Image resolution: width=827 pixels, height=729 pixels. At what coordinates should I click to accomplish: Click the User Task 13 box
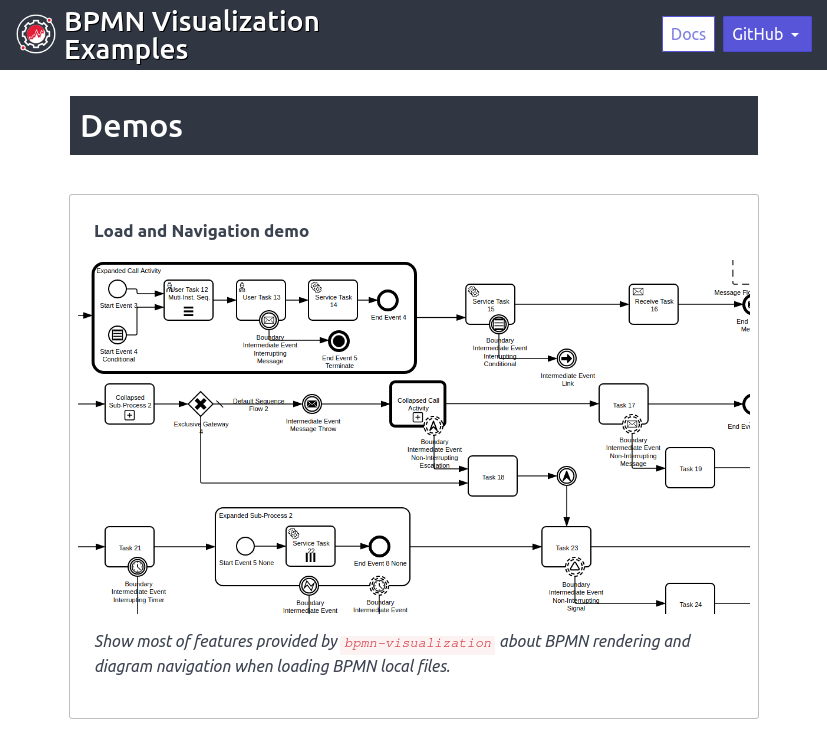[x=261, y=300]
